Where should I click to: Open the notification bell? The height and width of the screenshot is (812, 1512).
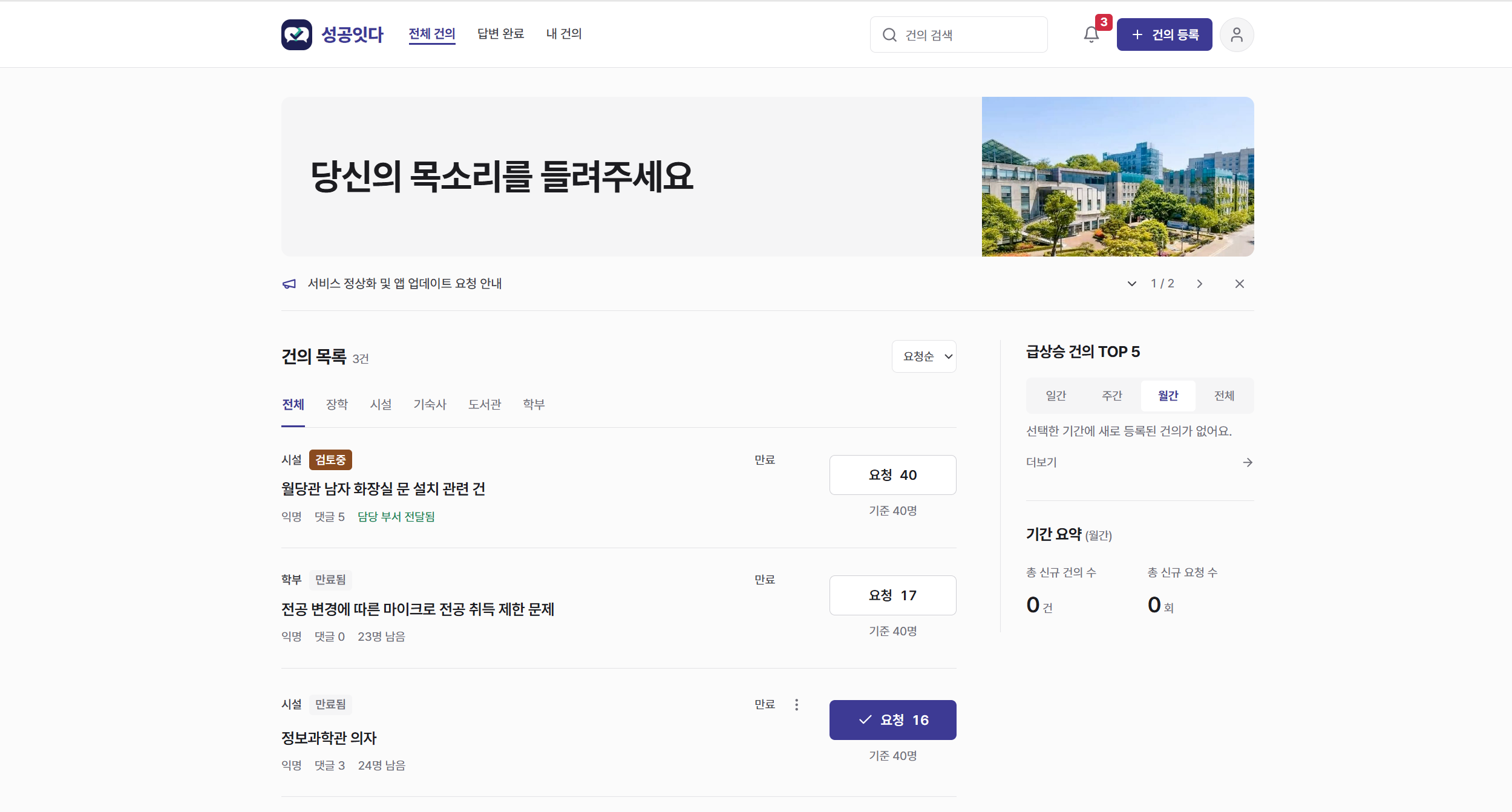(x=1091, y=34)
